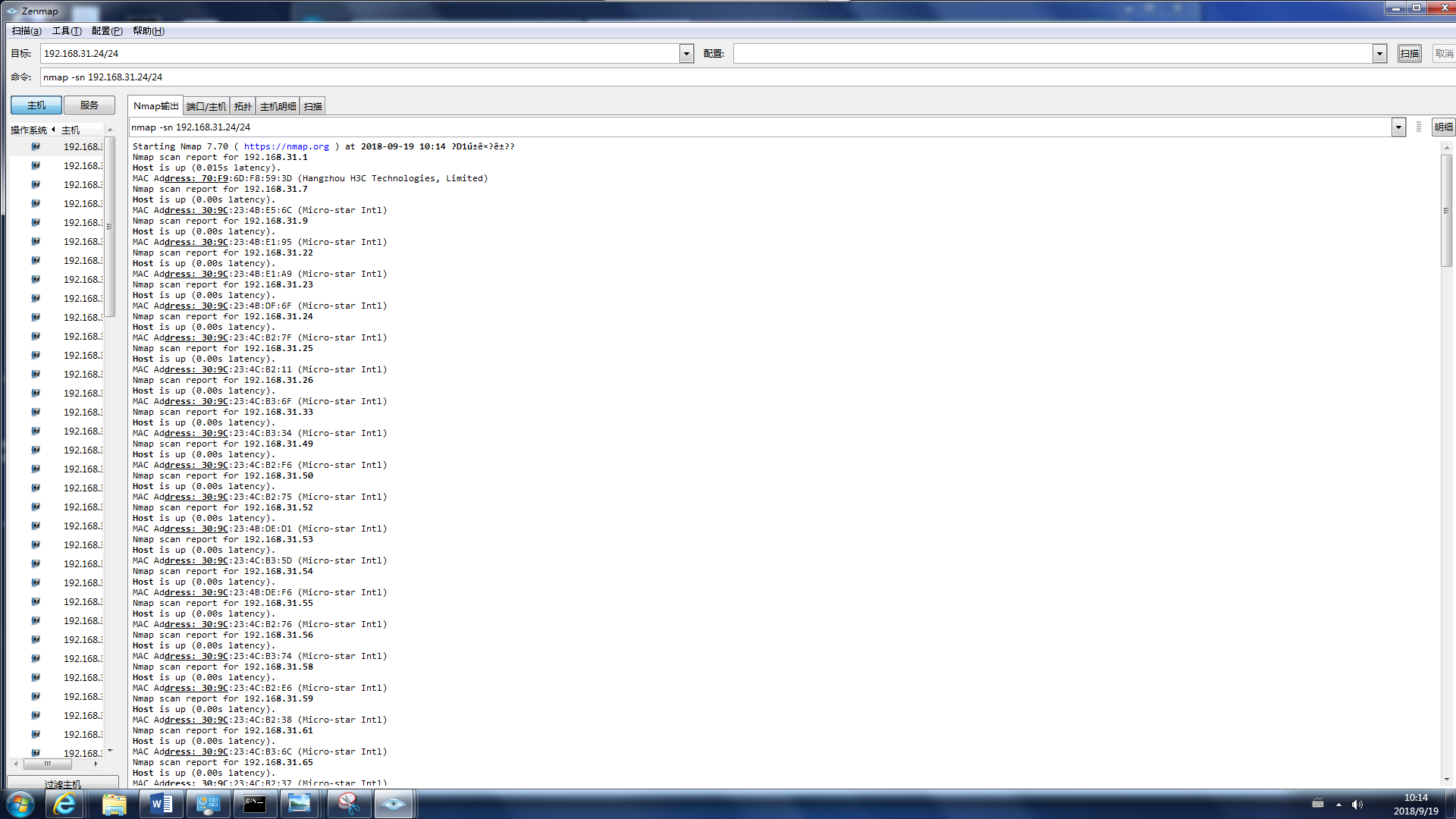1456x819 pixels.
Task: Expand the 目标 target dropdown arrow
Action: click(686, 54)
